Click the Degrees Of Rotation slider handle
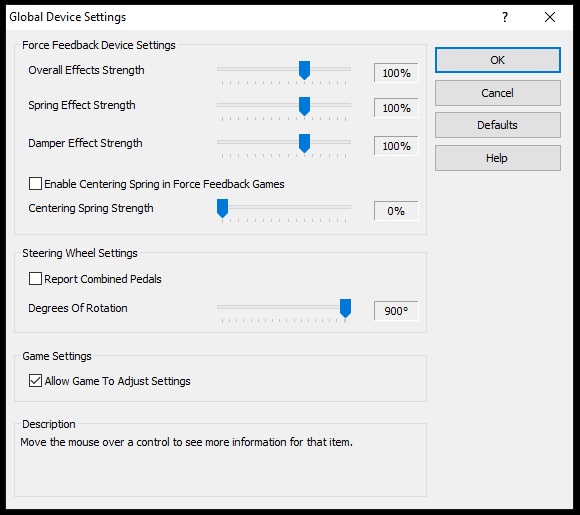 click(345, 308)
